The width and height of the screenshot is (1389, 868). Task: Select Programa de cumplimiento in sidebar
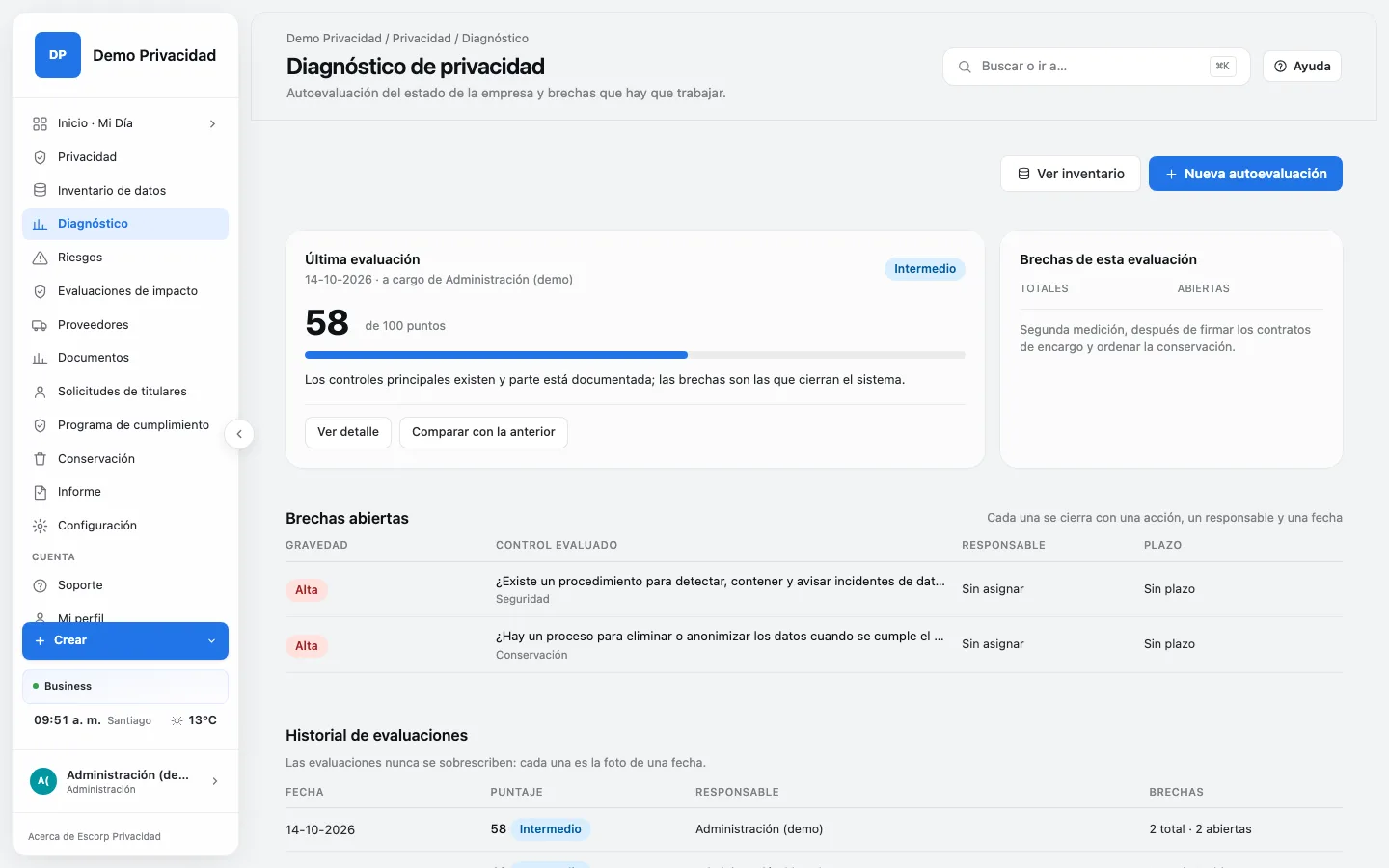tap(125, 425)
